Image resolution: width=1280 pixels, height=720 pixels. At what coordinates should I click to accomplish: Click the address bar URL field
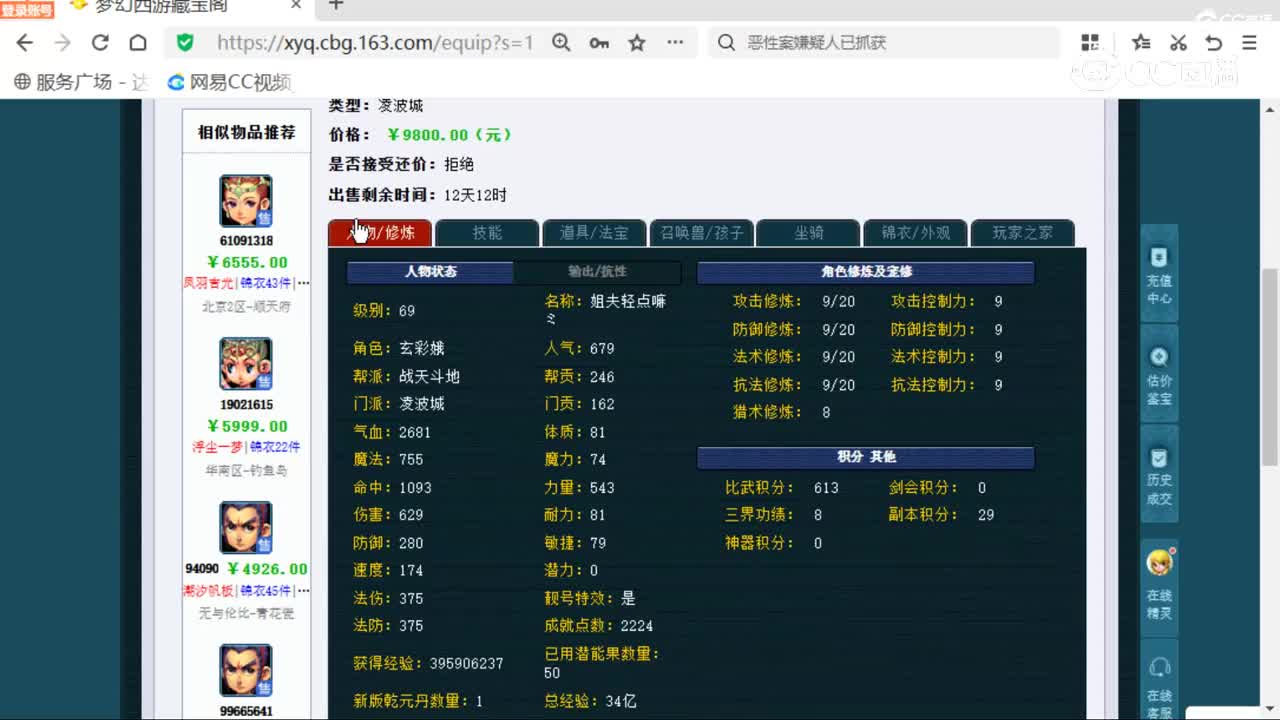click(x=375, y=43)
